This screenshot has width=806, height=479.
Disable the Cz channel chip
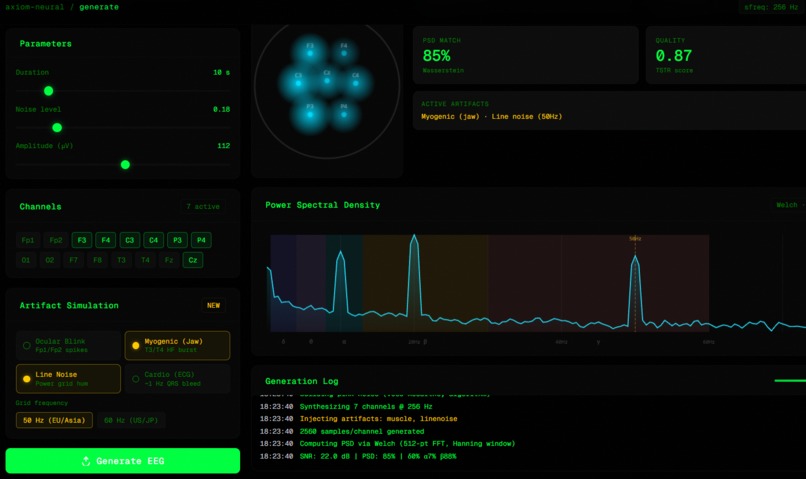193,260
